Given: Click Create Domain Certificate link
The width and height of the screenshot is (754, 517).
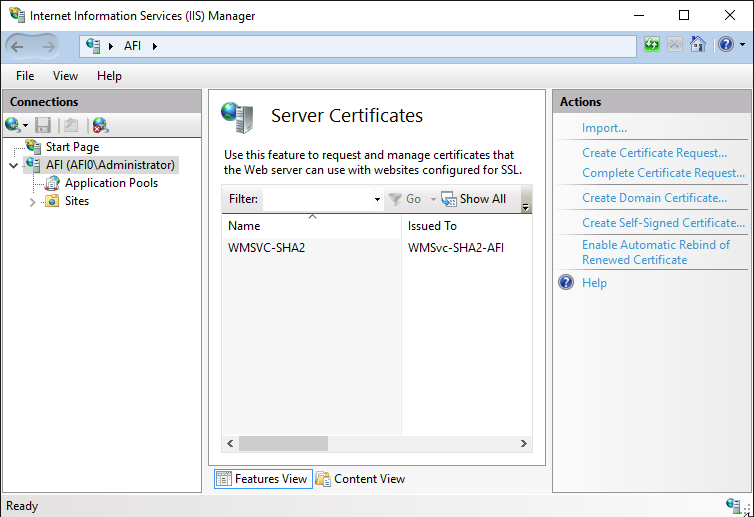Looking at the screenshot, I should [x=654, y=198].
